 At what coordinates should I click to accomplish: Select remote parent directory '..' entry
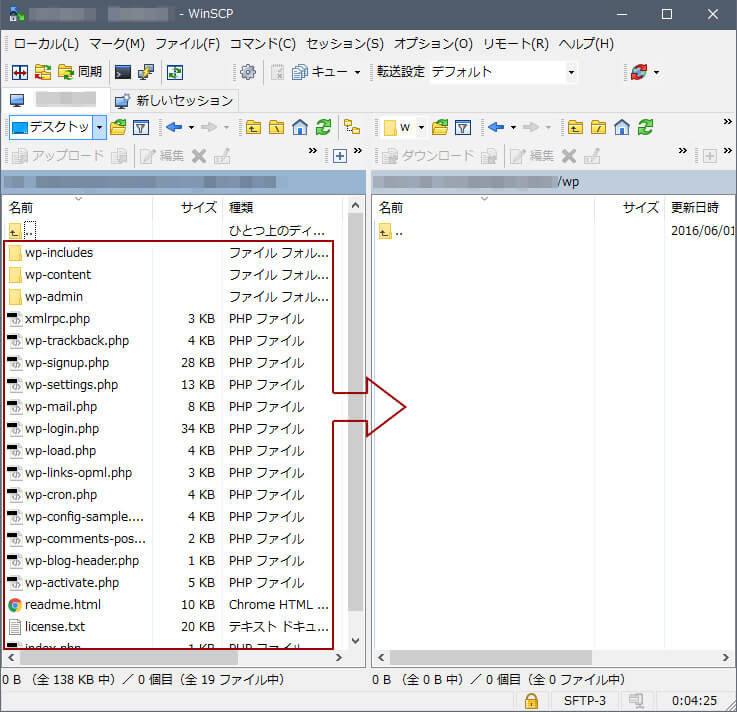391,231
